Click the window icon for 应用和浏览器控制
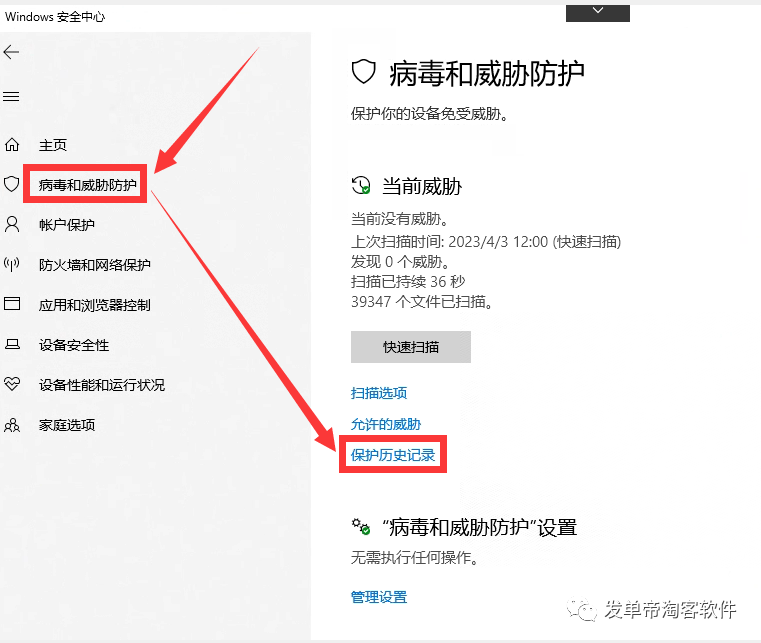The height and width of the screenshot is (643, 761). (x=12, y=304)
